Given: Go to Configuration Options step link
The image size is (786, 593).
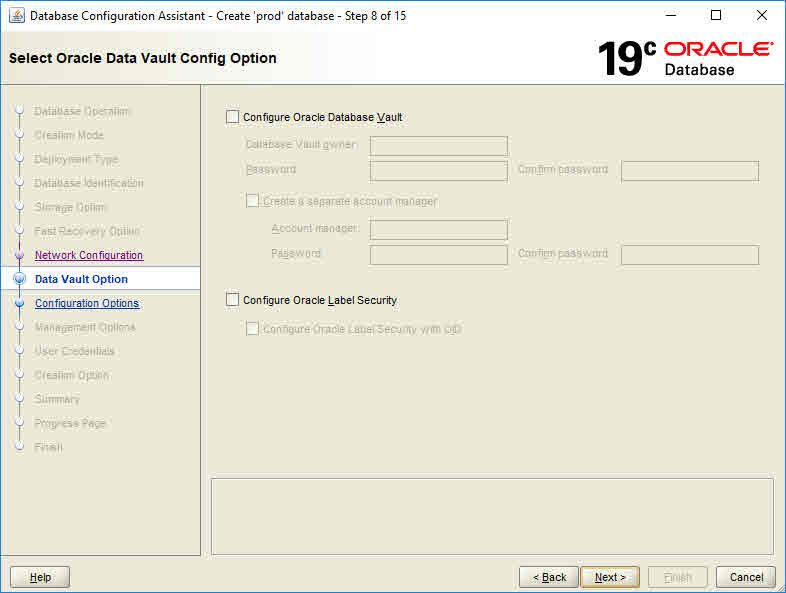Looking at the screenshot, I should 87,304.
